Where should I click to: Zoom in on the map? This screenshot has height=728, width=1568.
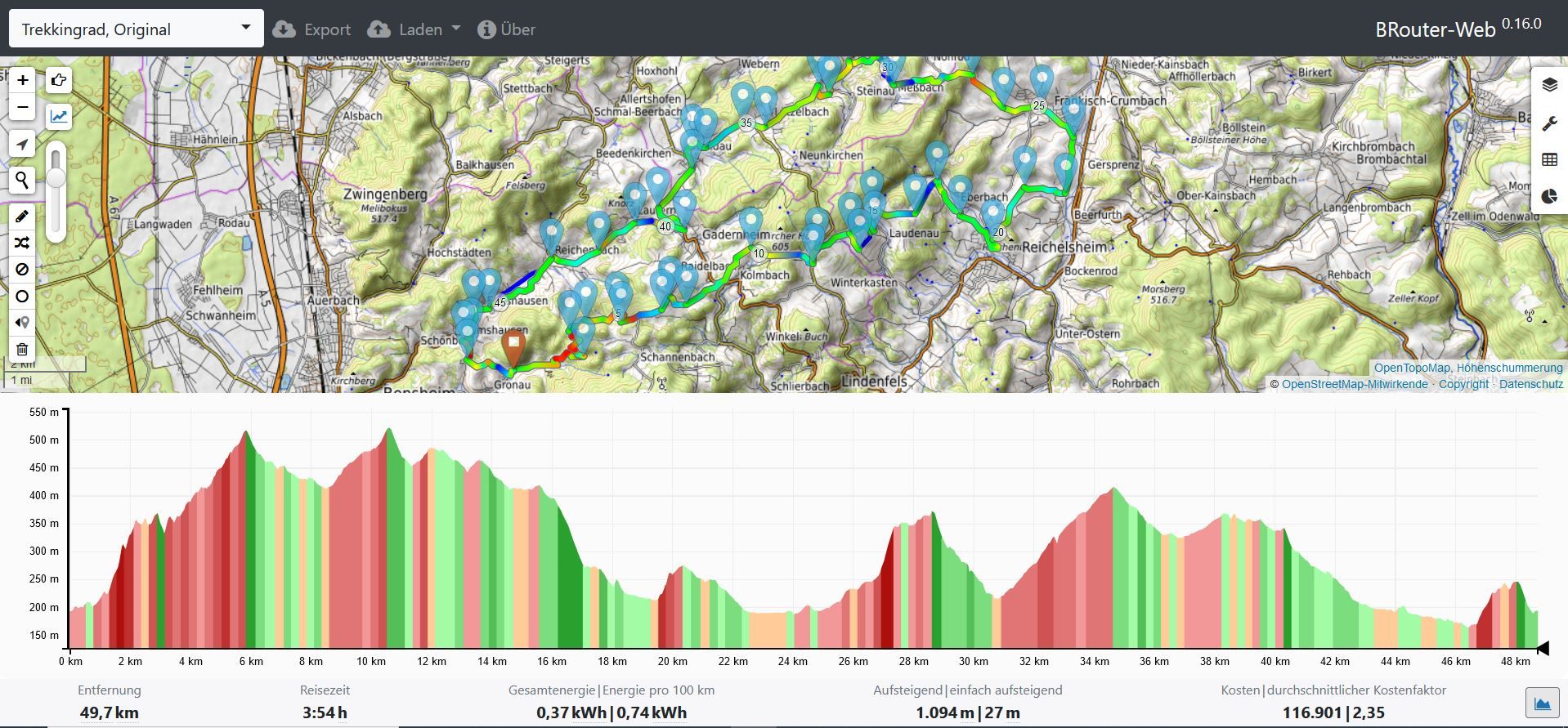point(23,80)
